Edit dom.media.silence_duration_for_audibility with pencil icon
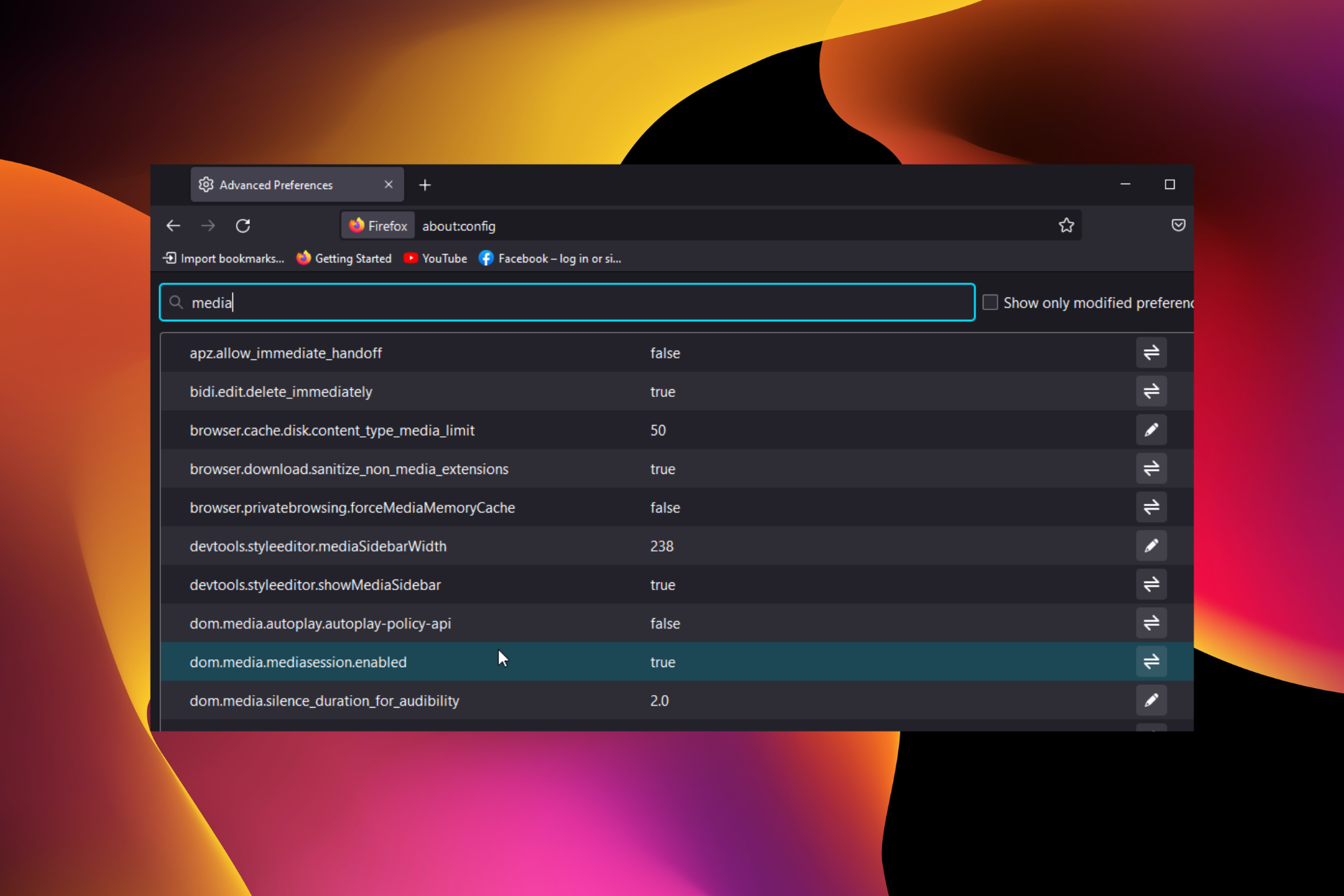 [x=1151, y=700]
